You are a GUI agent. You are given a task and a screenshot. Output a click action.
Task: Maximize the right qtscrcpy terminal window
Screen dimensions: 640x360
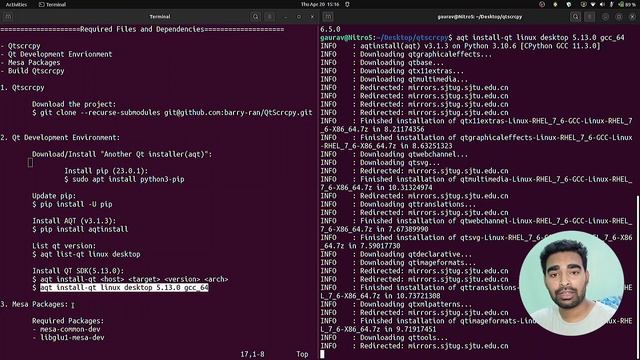pos(619,17)
